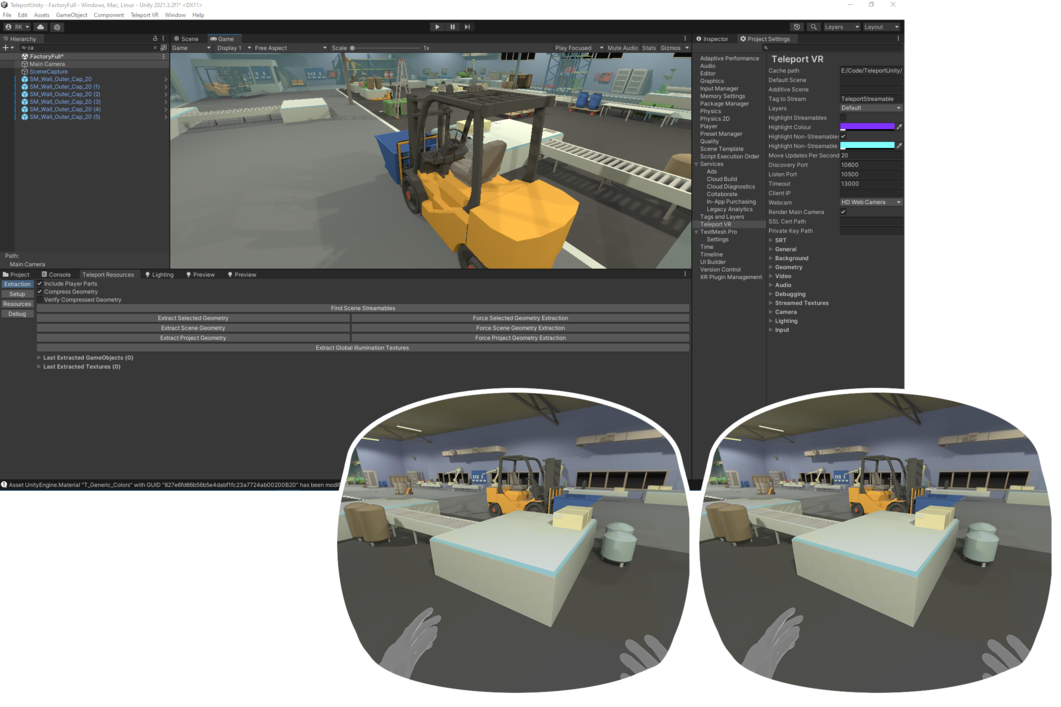Viewport: 1061px width, 707px height.
Task: Click the Highlight Colour eyedropper
Action: (x=899, y=127)
